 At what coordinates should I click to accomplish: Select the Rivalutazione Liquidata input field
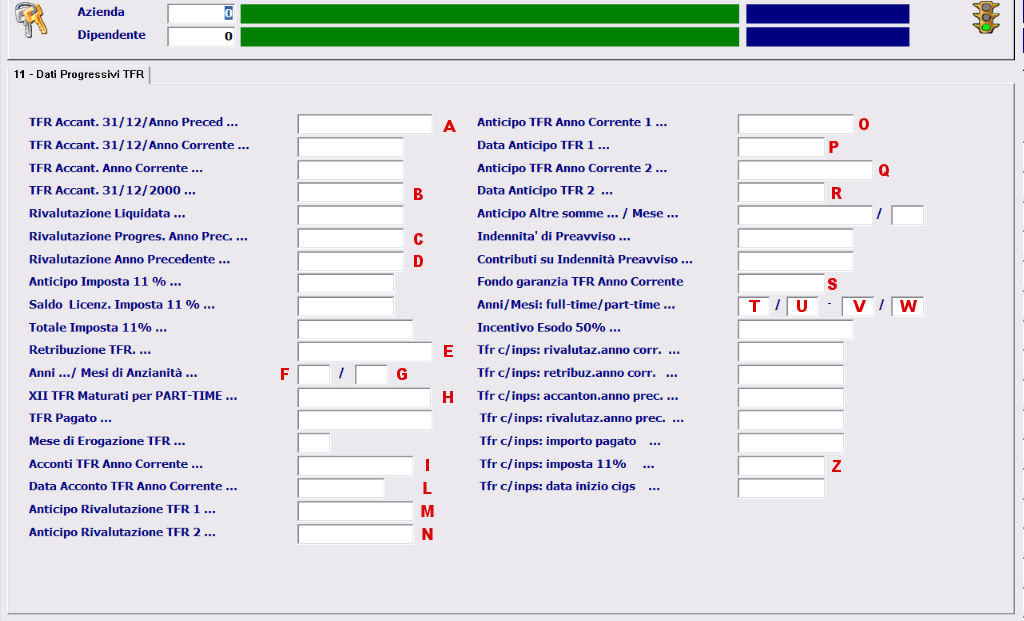point(350,215)
